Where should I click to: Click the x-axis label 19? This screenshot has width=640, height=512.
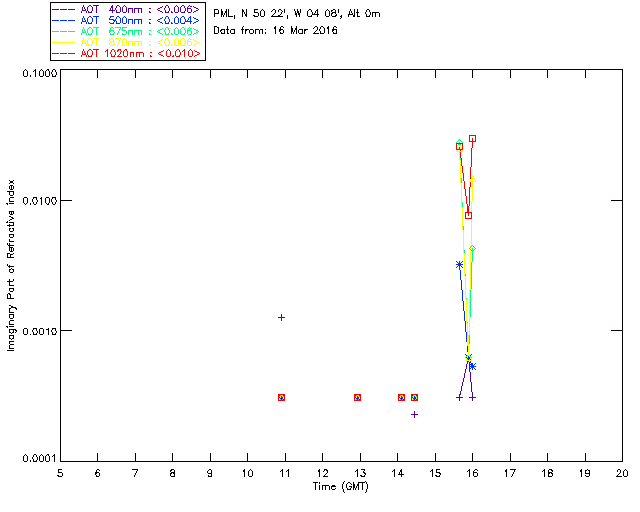pos(585,473)
